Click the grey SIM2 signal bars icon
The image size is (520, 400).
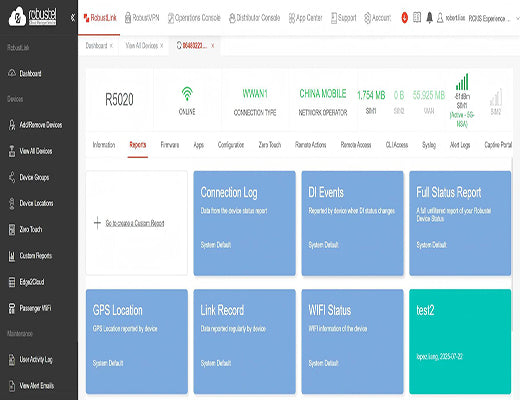[x=496, y=97]
